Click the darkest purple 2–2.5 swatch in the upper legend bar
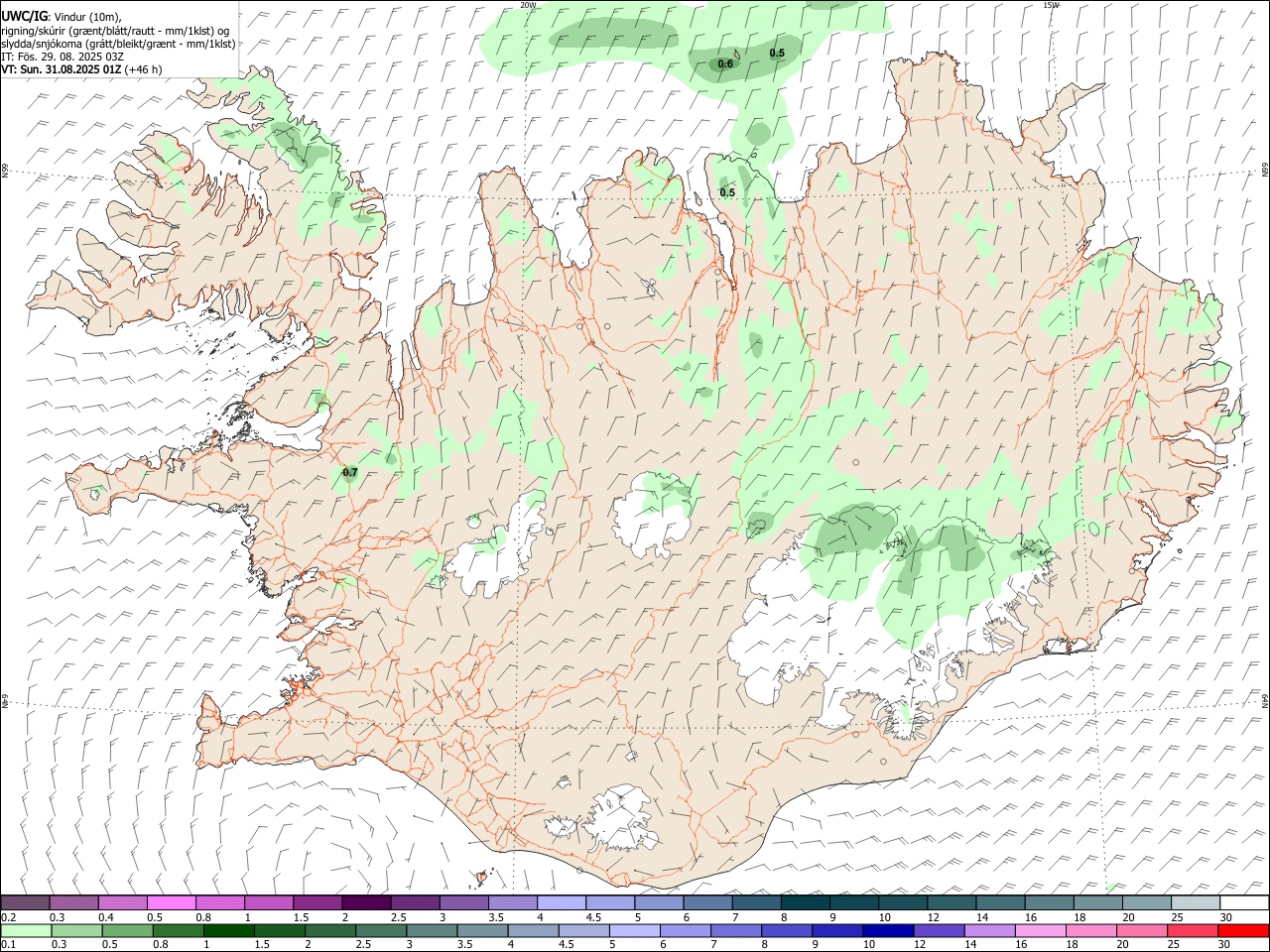 point(366,902)
